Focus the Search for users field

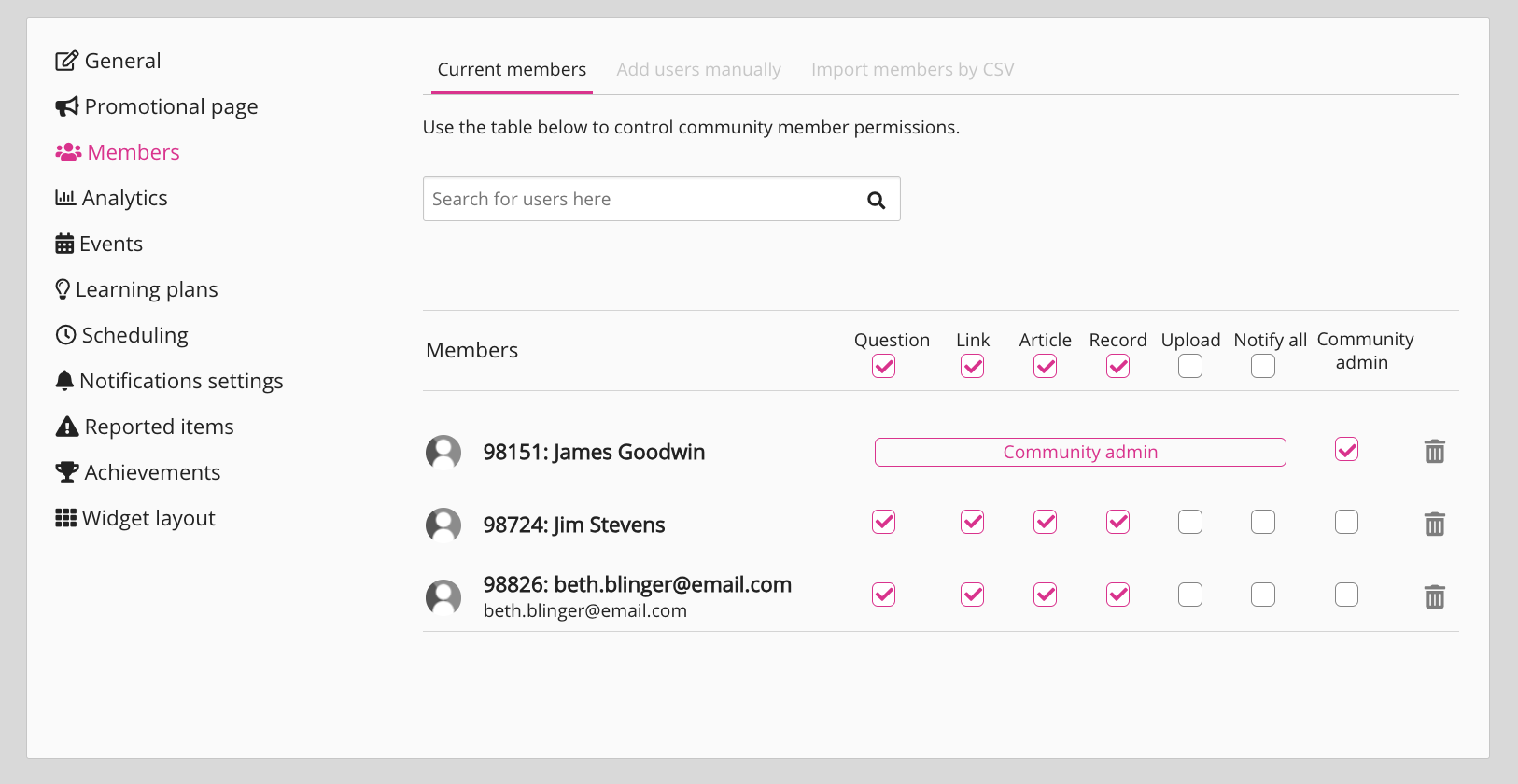pyautogui.click(x=640, y=200)
